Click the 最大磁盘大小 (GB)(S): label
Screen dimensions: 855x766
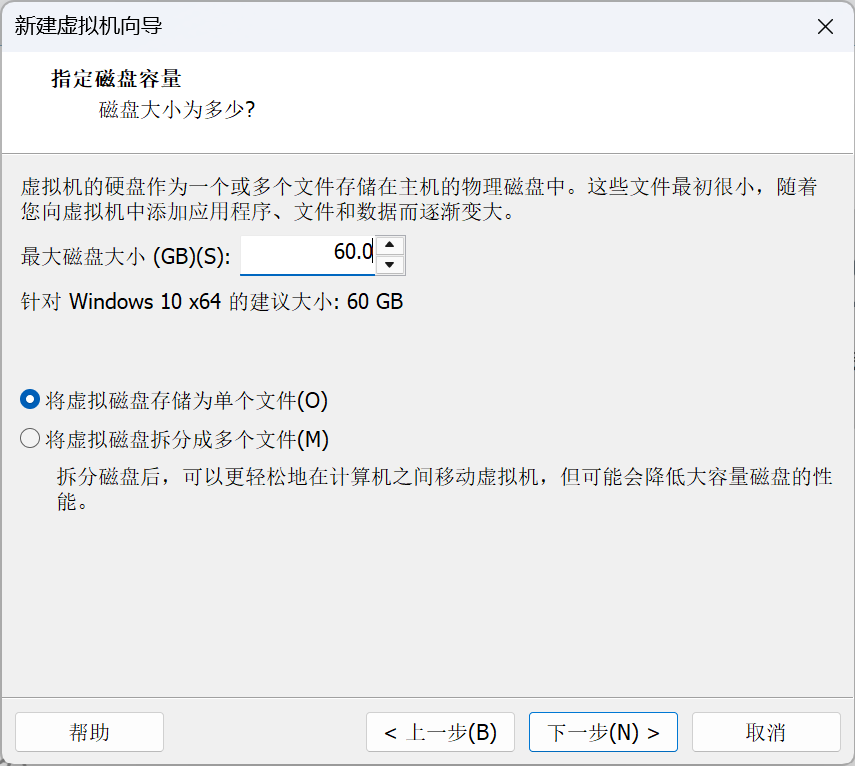pyautogui.click(x=126, y=256)
